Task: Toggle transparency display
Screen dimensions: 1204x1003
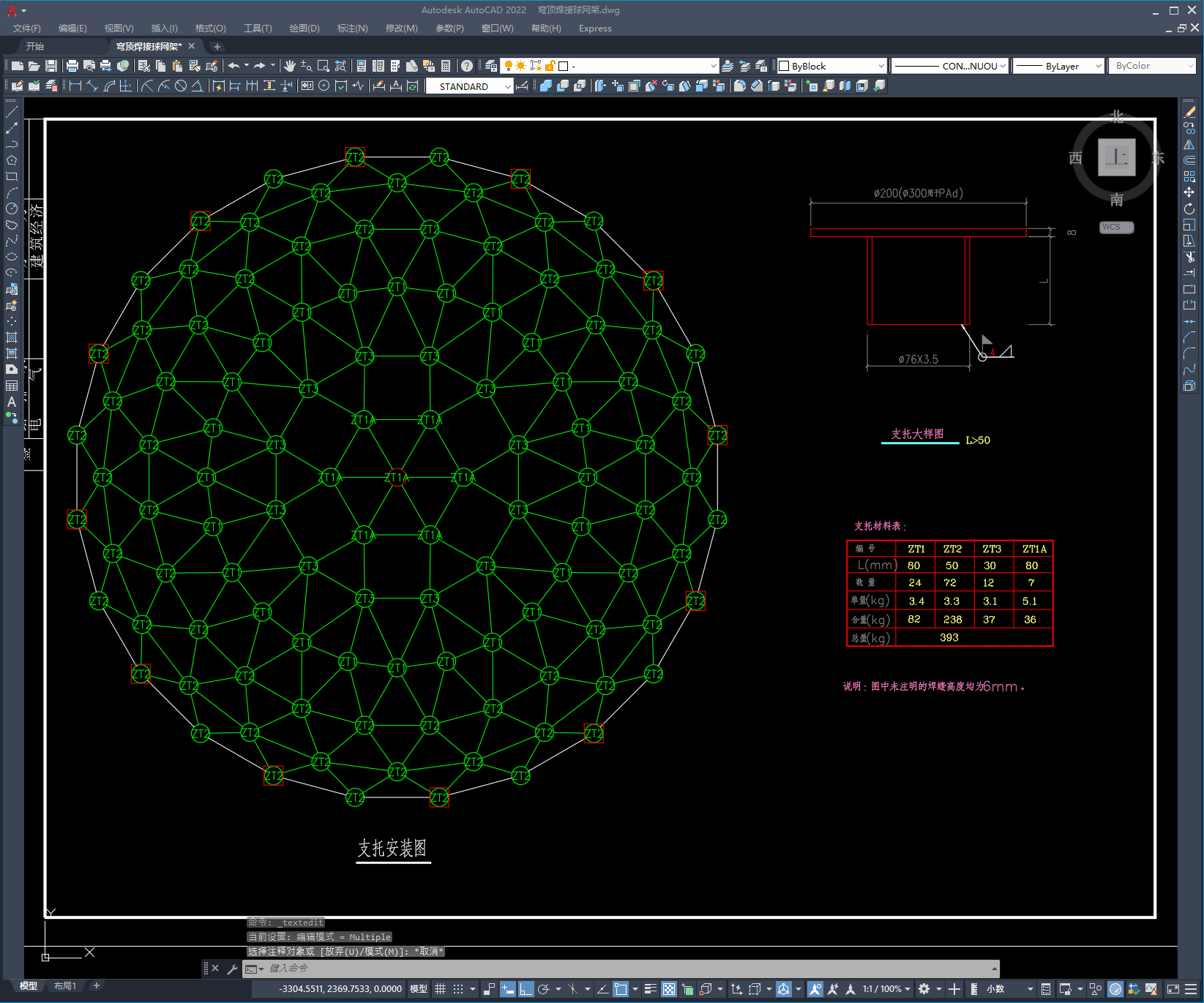Action: tap(669, 989)
